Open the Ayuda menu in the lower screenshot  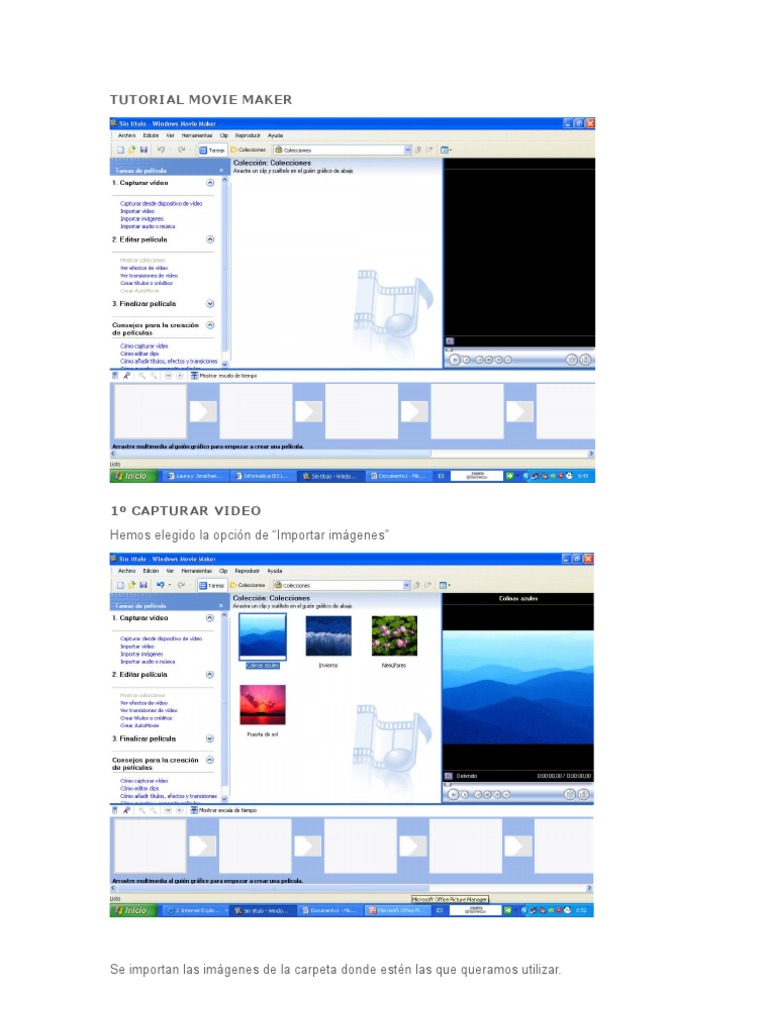point(275,571)
